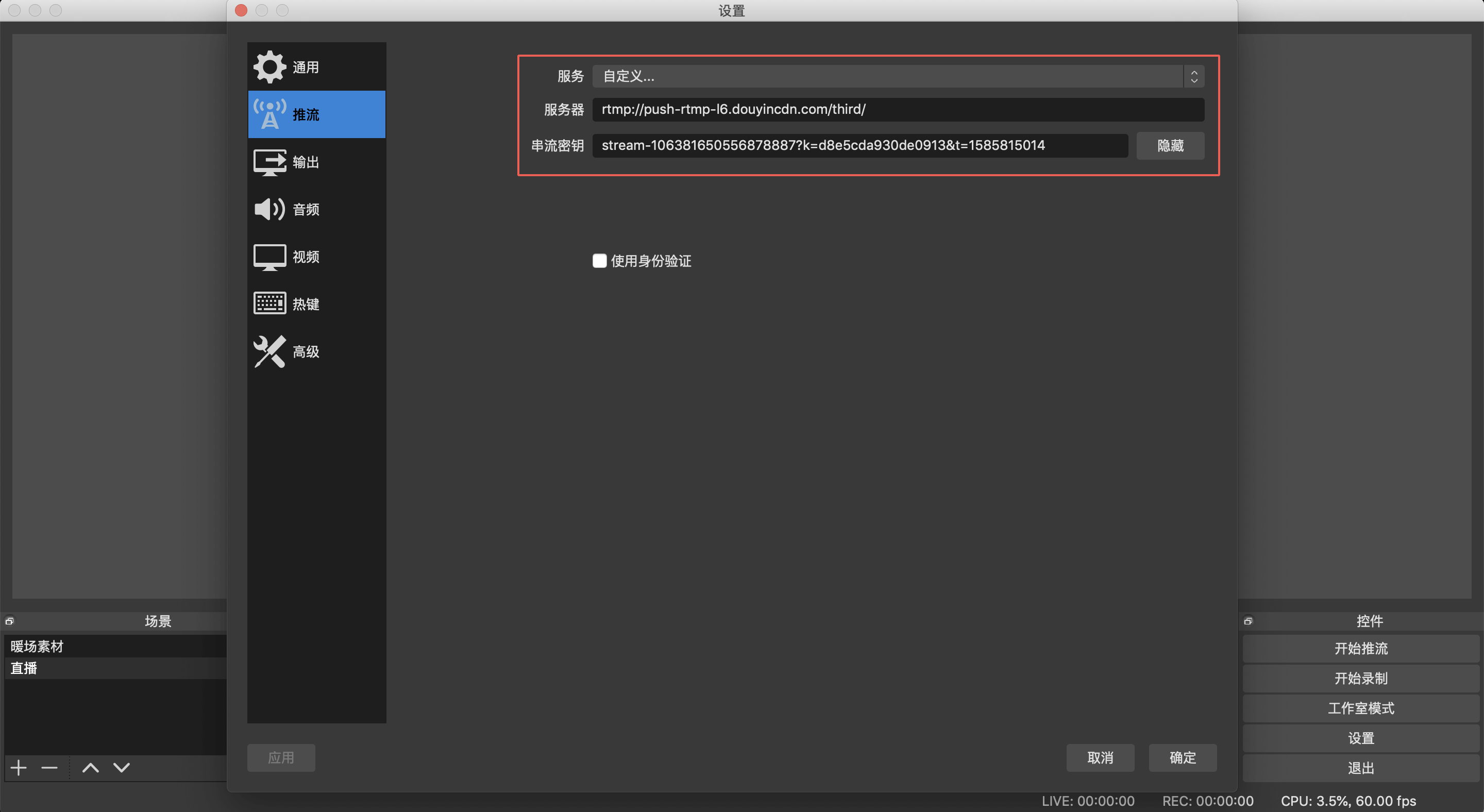Click the minus icon to remove scene

(49, 768)
